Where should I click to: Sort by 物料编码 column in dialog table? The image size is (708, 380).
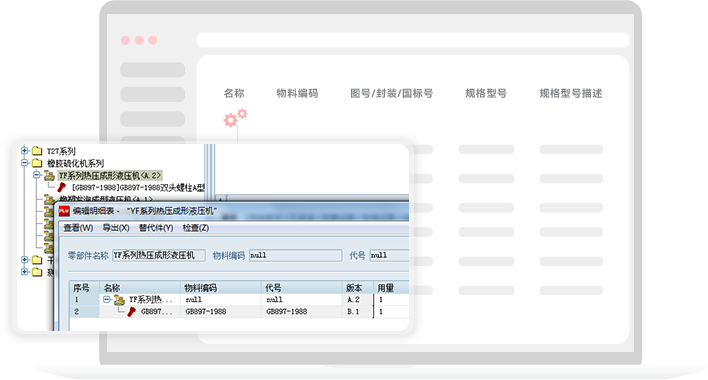point(221,287)
